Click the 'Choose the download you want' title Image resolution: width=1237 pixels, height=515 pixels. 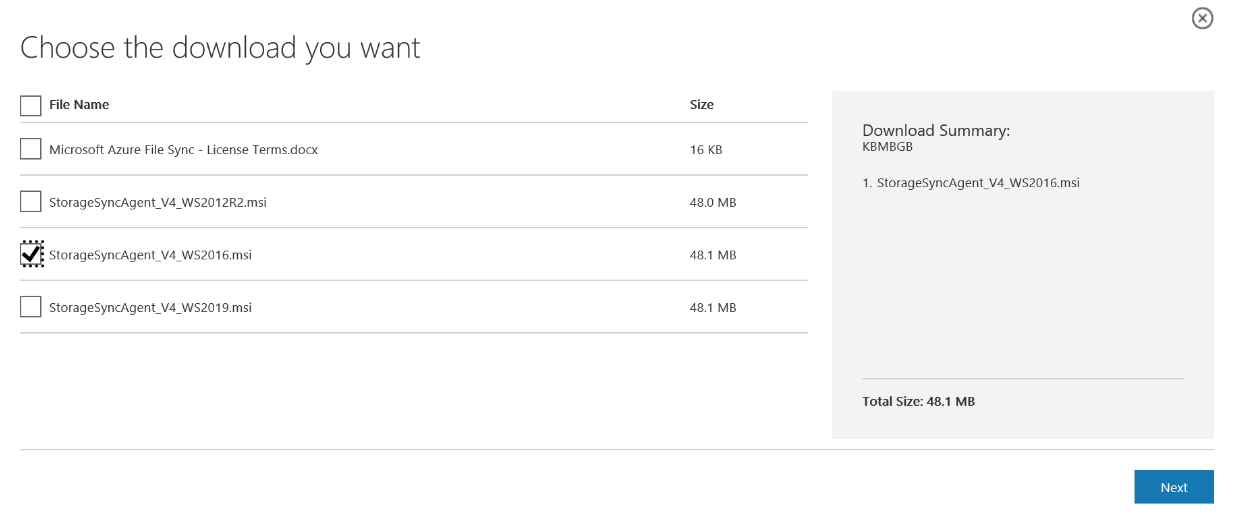[220, 48]
